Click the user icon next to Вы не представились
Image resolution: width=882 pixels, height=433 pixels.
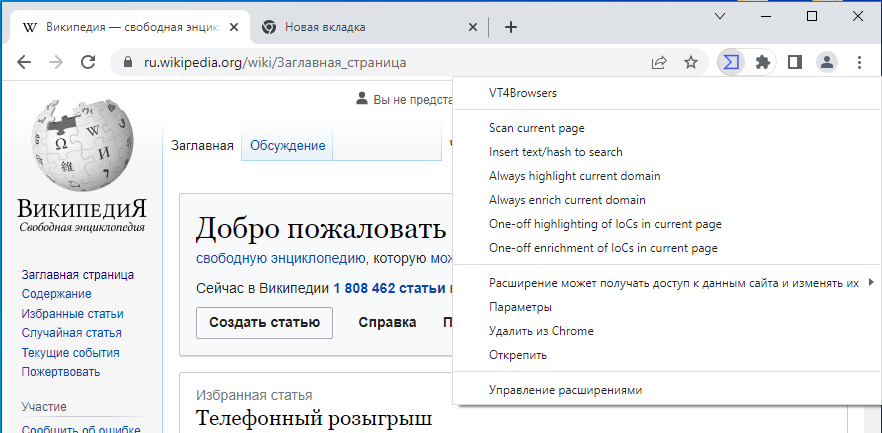click(362, 99)
